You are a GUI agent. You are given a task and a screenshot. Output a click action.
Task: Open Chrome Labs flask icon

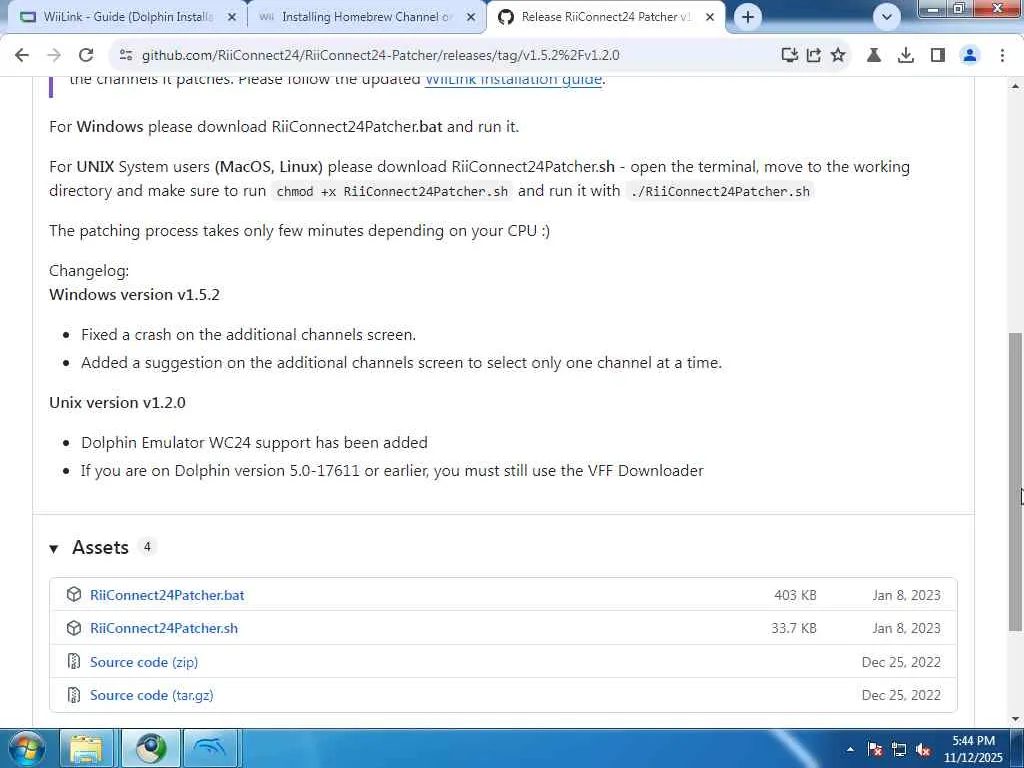[x=873, y=56]
